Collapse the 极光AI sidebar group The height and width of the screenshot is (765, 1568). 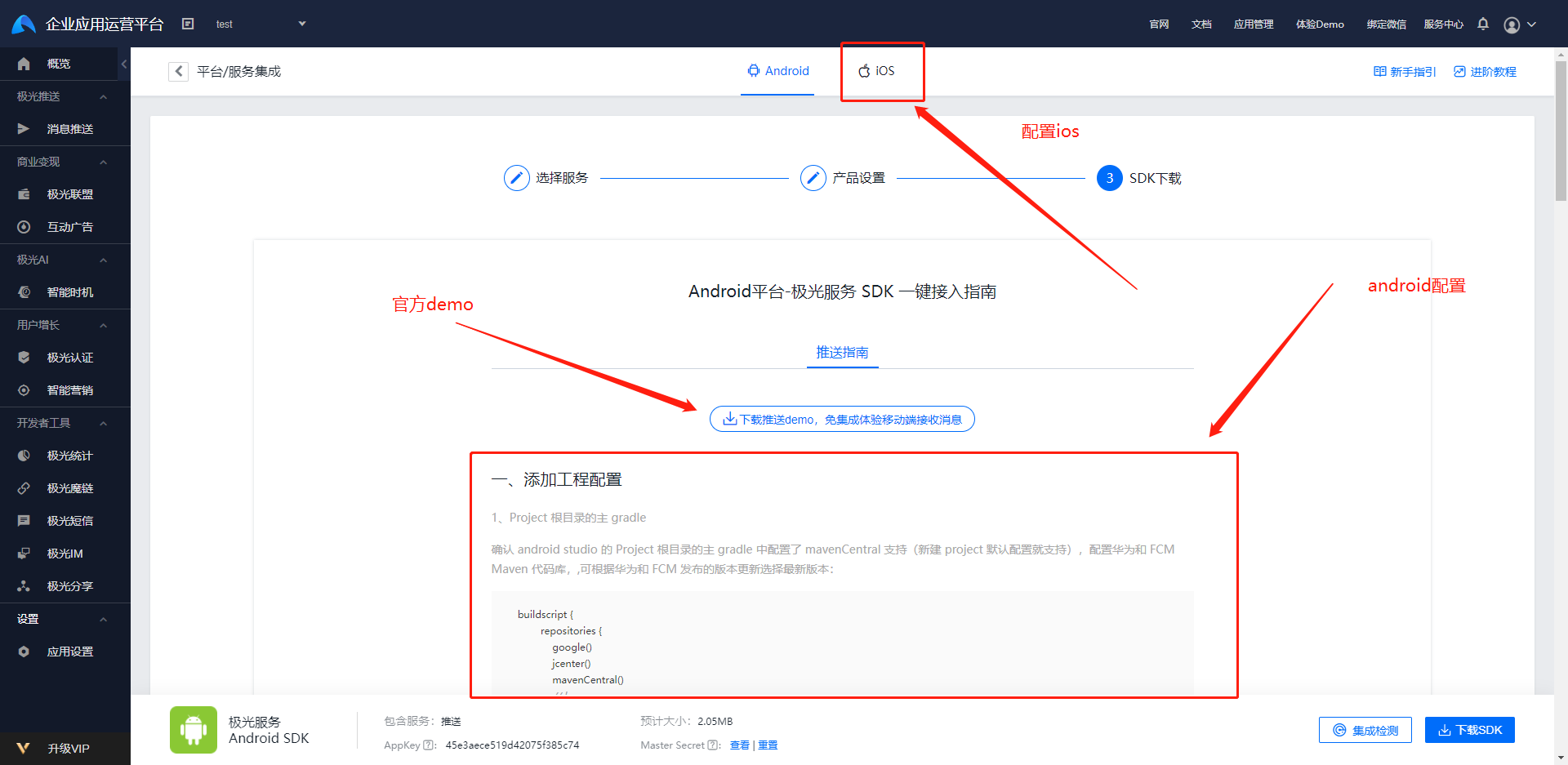tap(103, 260)
